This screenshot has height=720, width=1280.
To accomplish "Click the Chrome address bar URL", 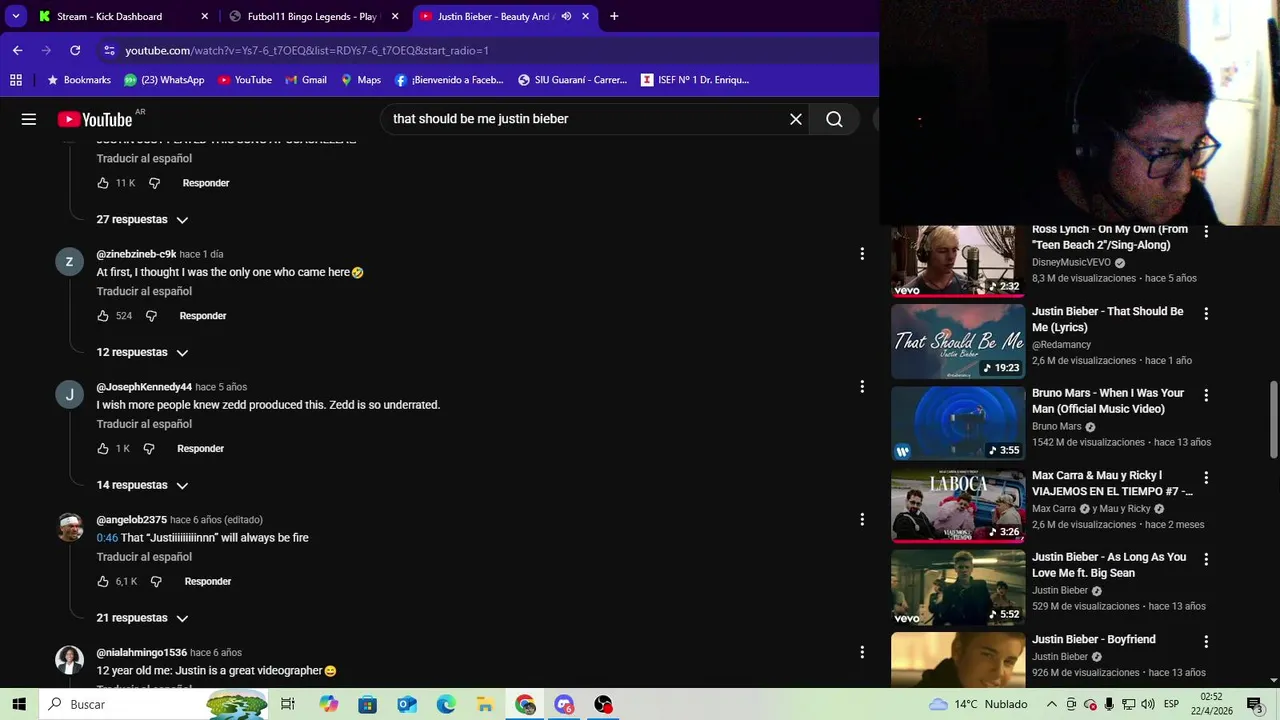I will pyautogui.click(x=307, y=50).
